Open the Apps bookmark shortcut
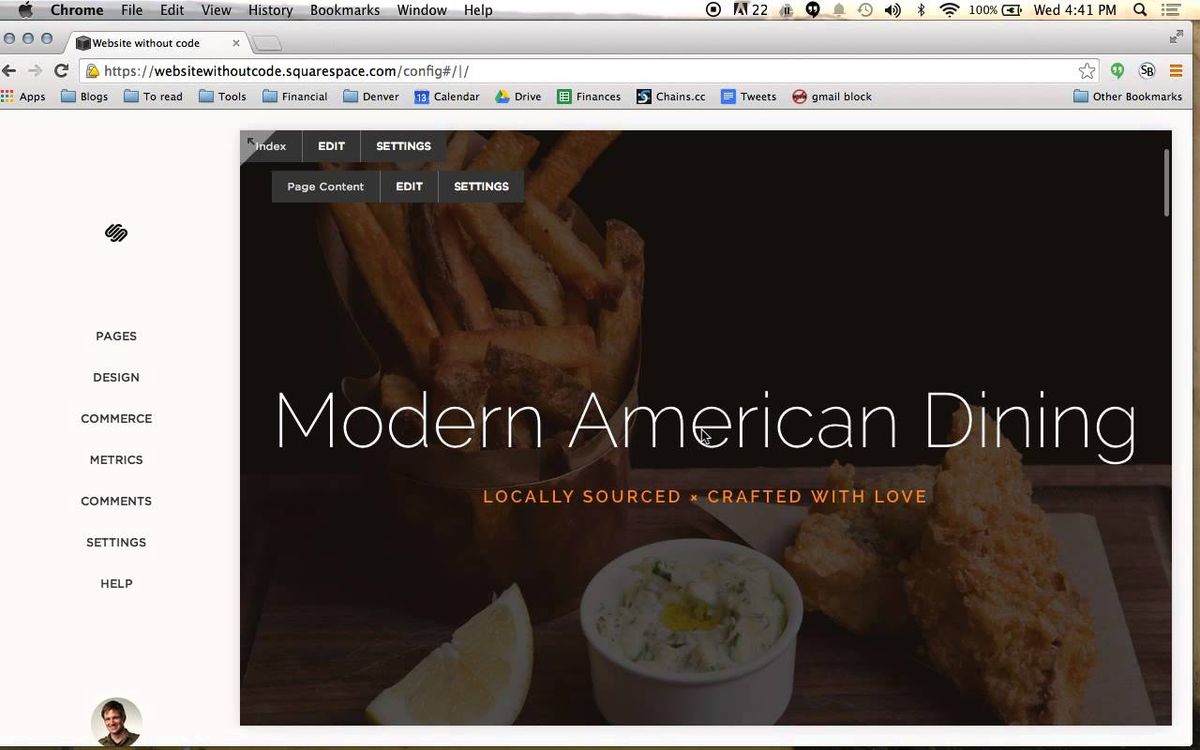 point(23,97)
